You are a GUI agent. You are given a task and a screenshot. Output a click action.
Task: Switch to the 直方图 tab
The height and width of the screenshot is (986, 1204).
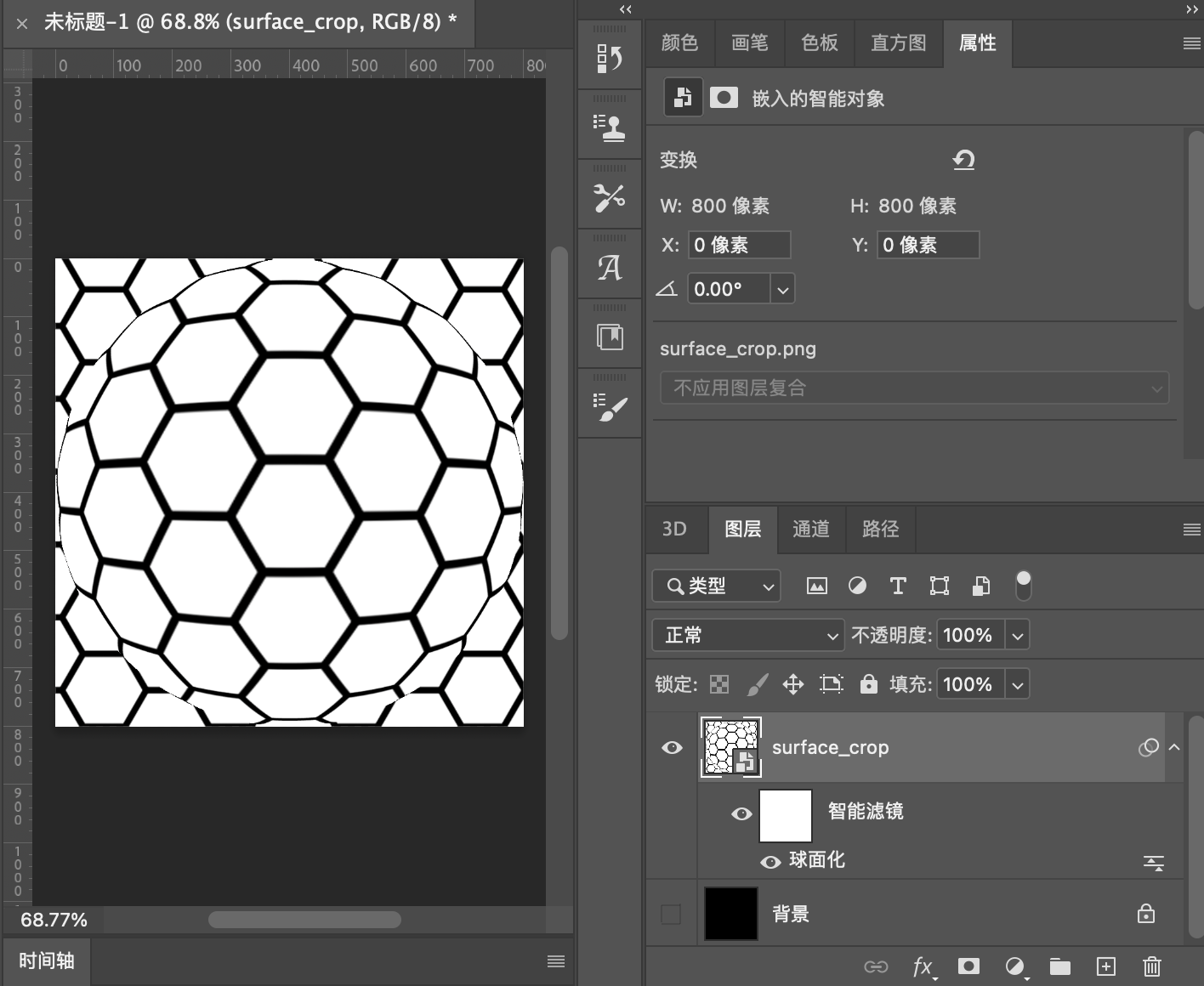click(x=899, y=43)
